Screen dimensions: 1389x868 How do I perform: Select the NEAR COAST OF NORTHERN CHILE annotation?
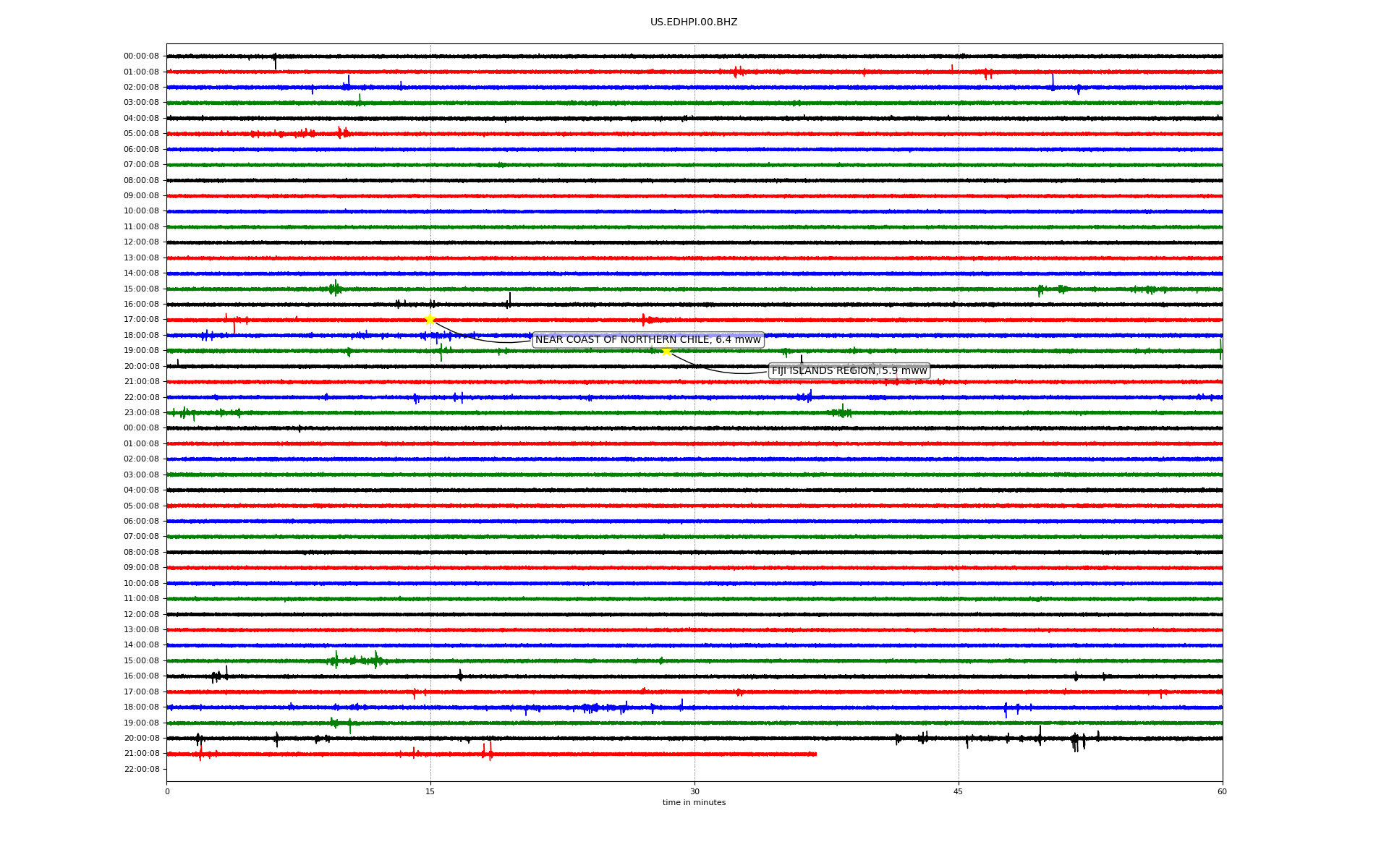pyautogui.click(x=648, y=340)
